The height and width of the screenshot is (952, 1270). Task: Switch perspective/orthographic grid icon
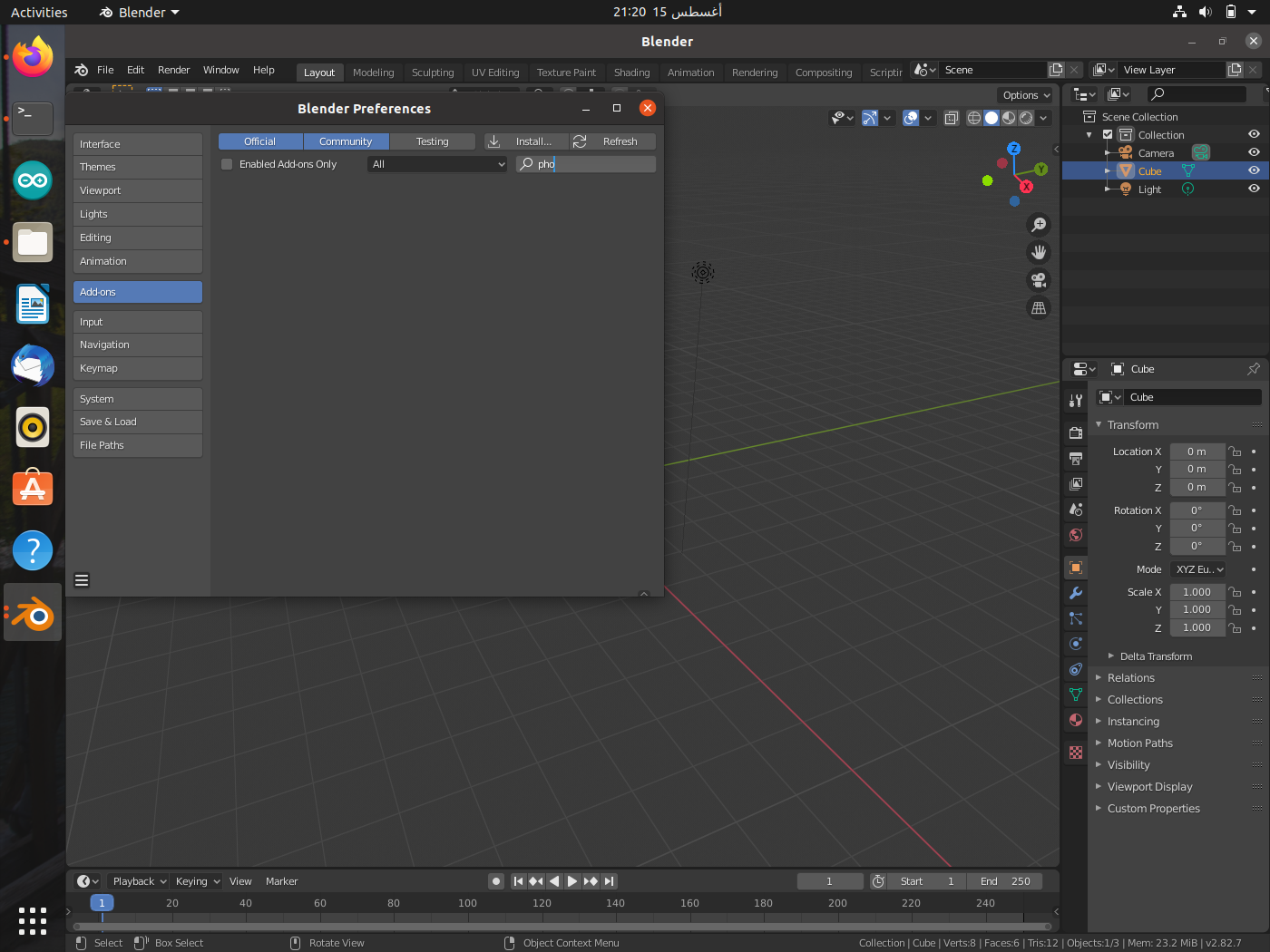click(x=1039, y=308)
